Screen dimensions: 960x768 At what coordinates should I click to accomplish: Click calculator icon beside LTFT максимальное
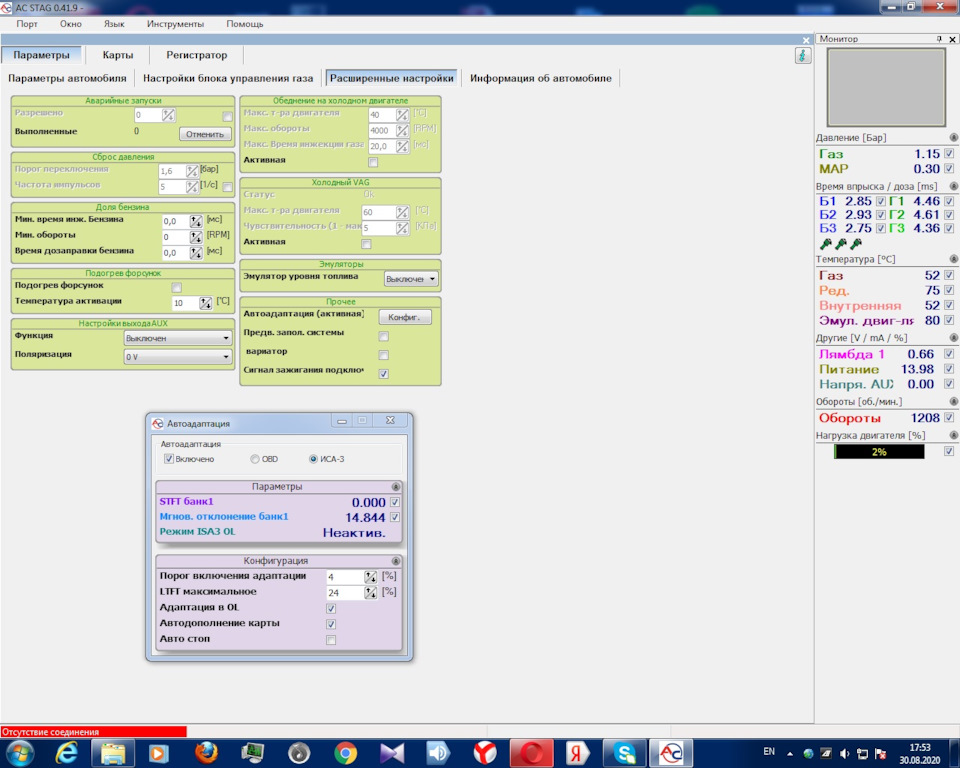tap(370, 592)
